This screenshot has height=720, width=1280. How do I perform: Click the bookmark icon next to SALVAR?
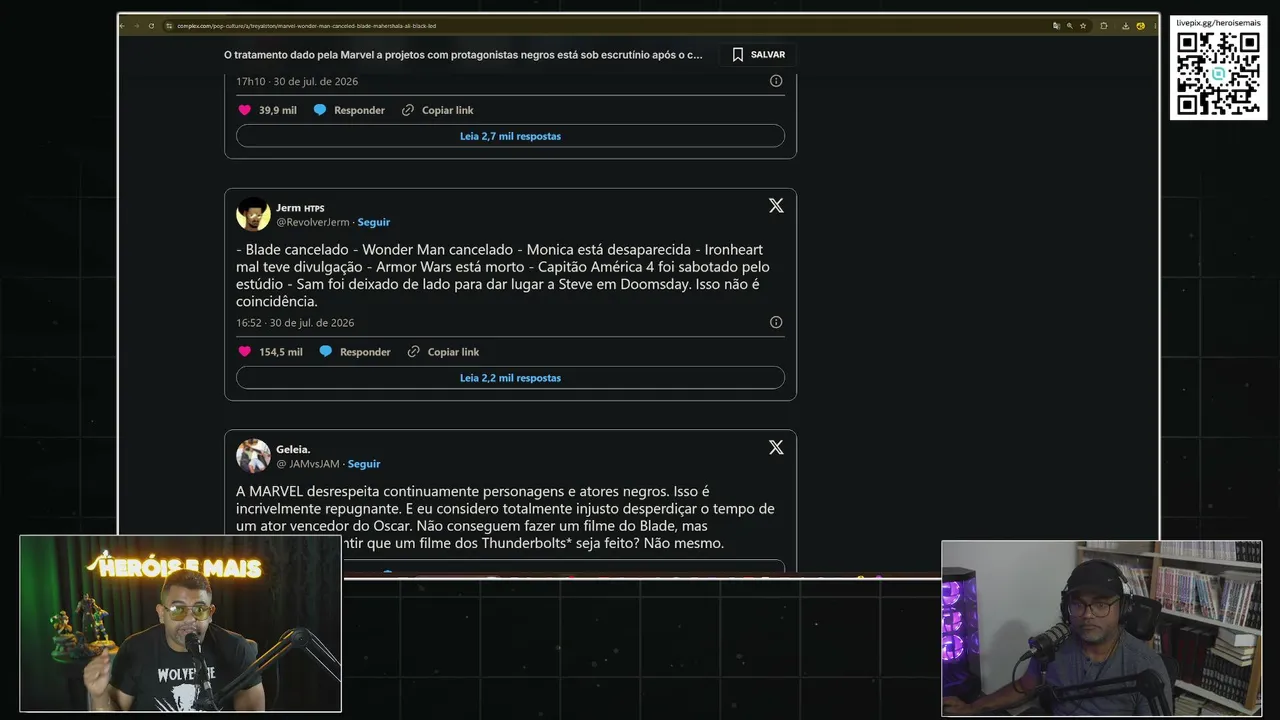click(738, 55)
